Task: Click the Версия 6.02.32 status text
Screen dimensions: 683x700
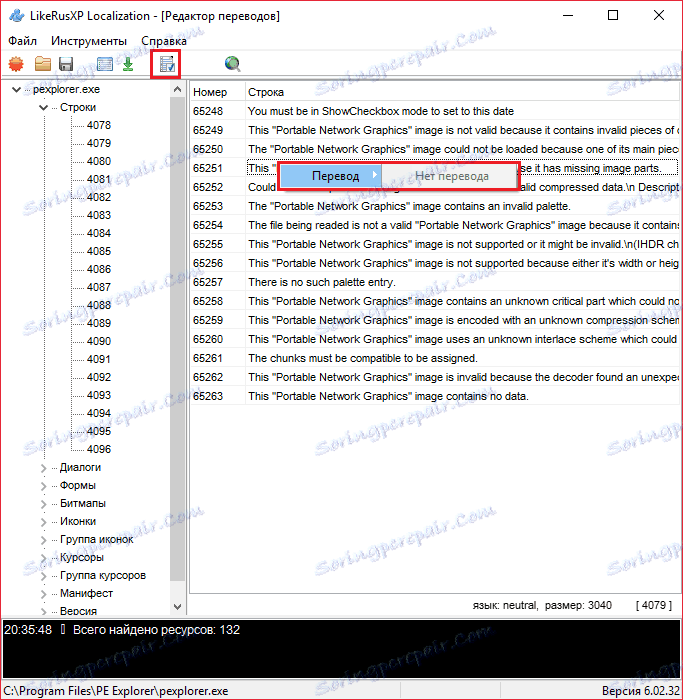Action: pyautogui.click(x=641, y=691)
